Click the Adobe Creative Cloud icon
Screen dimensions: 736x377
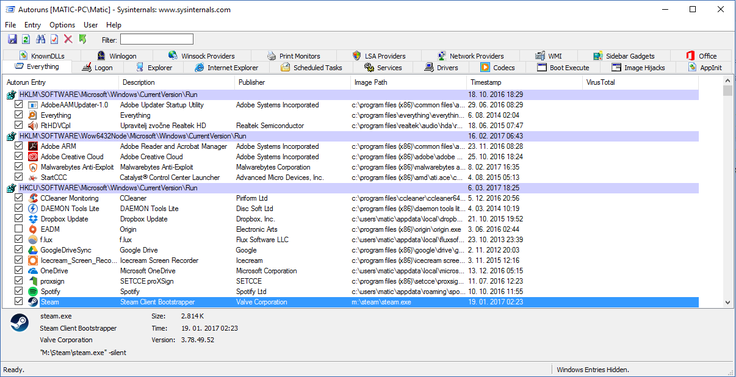(x=32, y=156)
